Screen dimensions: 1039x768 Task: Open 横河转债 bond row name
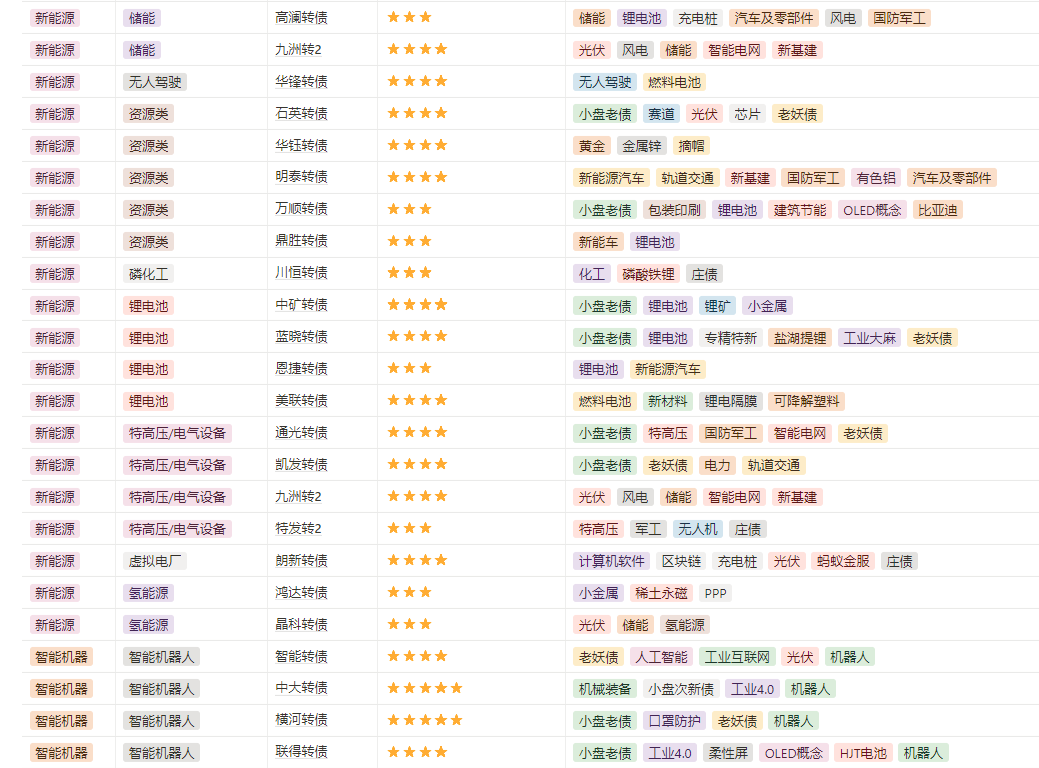pyautogui.click(x=301, y=720)
